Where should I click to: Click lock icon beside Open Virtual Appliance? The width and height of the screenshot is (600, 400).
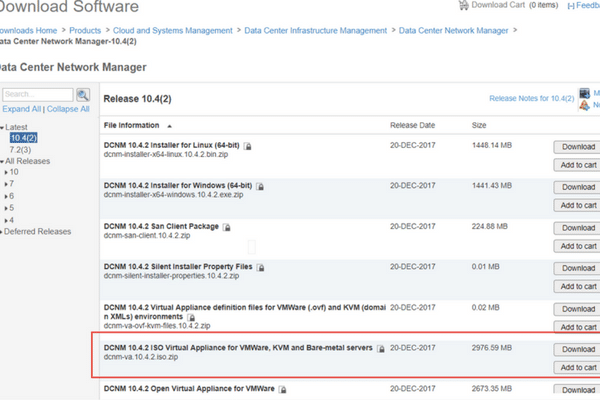(283, 390)
